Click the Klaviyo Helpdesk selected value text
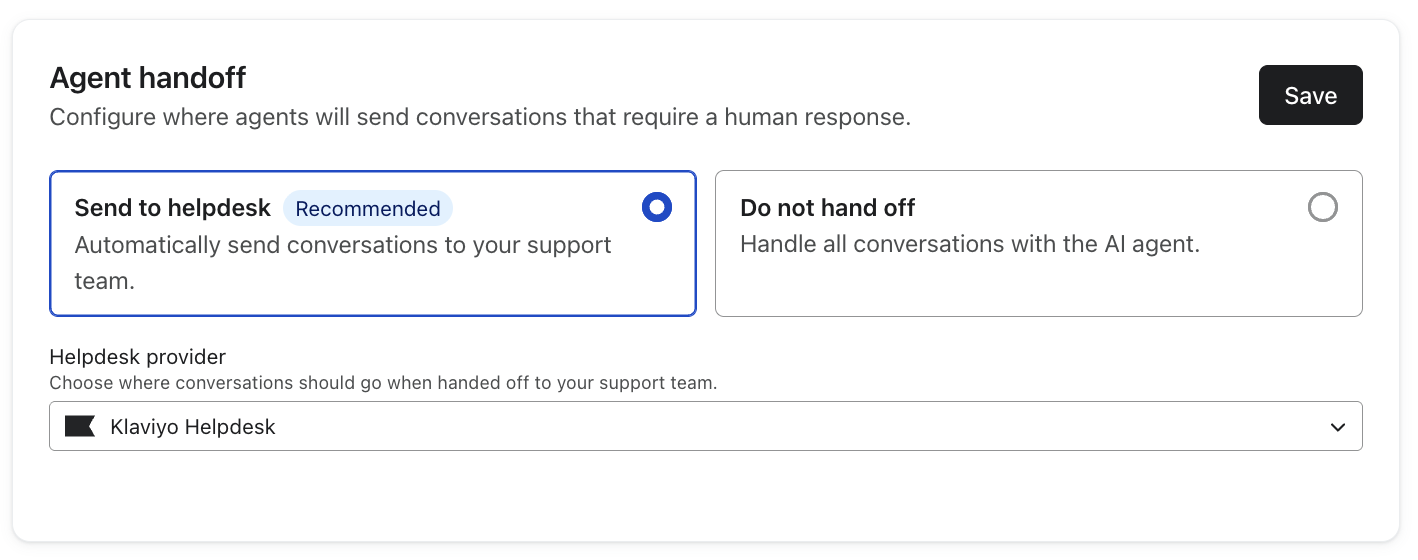This screenshot has width=1418, height=560. (193, 427)
